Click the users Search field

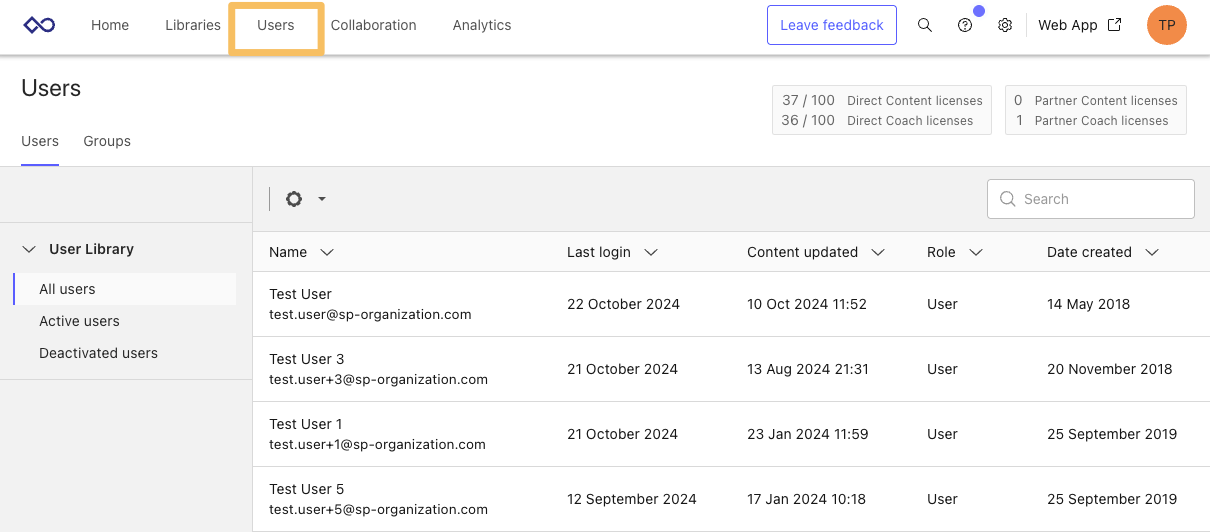(1100, 199)
